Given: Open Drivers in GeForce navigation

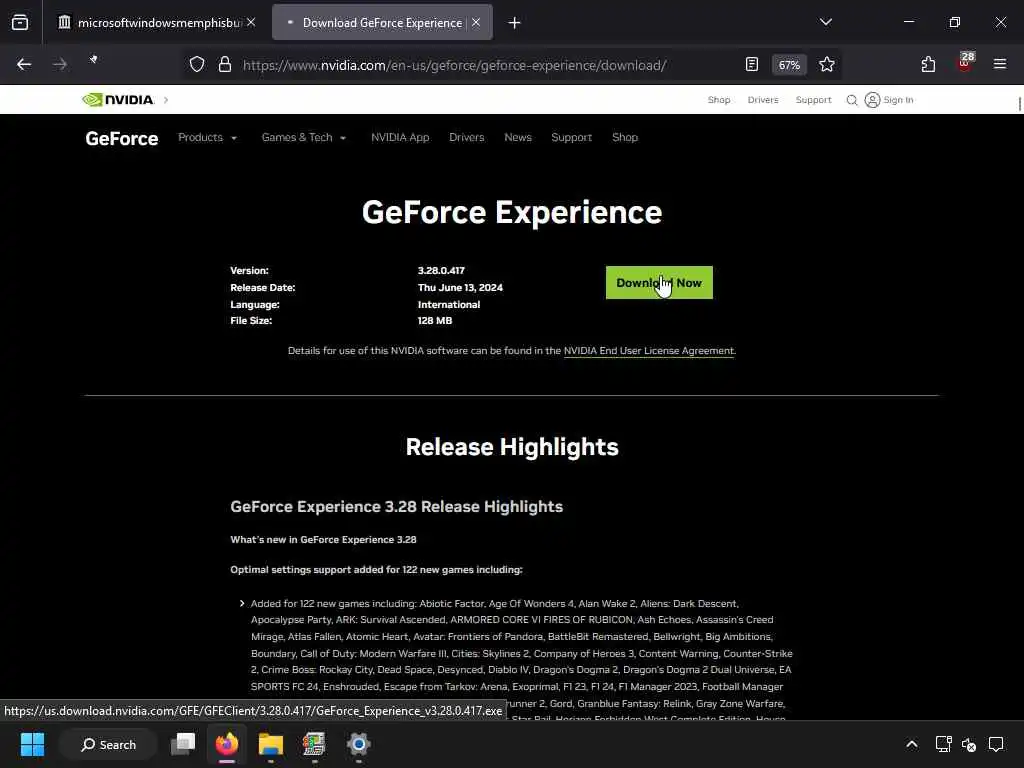Looking at the screenshot, I should click(466, 138).
